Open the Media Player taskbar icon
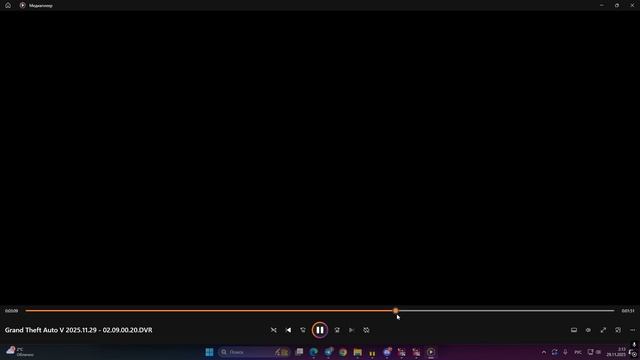The height and width of the screenshot is (360, 640). click(431, 352)
